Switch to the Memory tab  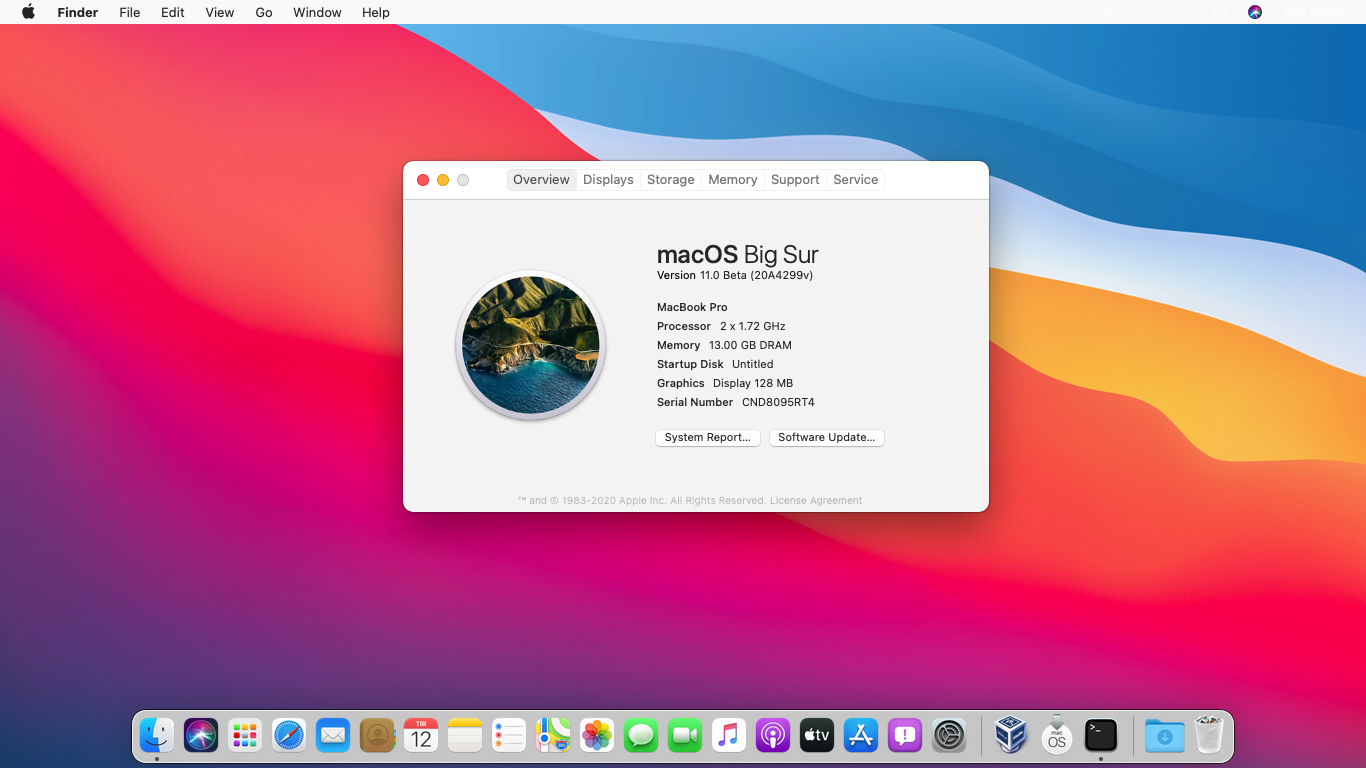pyautogui.click(x=732, y=180)
